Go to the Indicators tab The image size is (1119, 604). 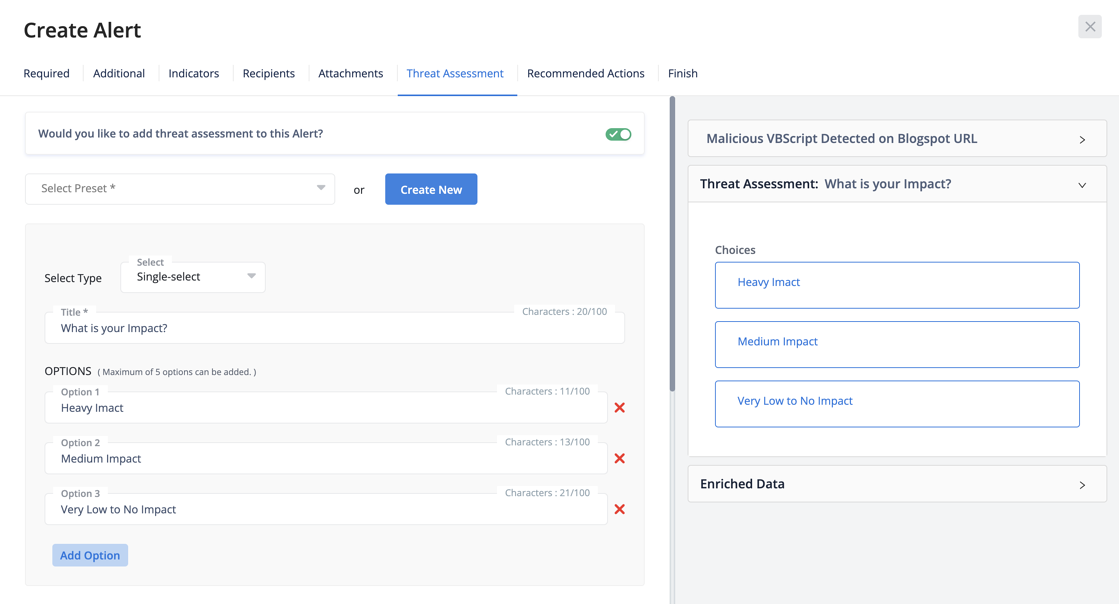(x=193, y=74)
